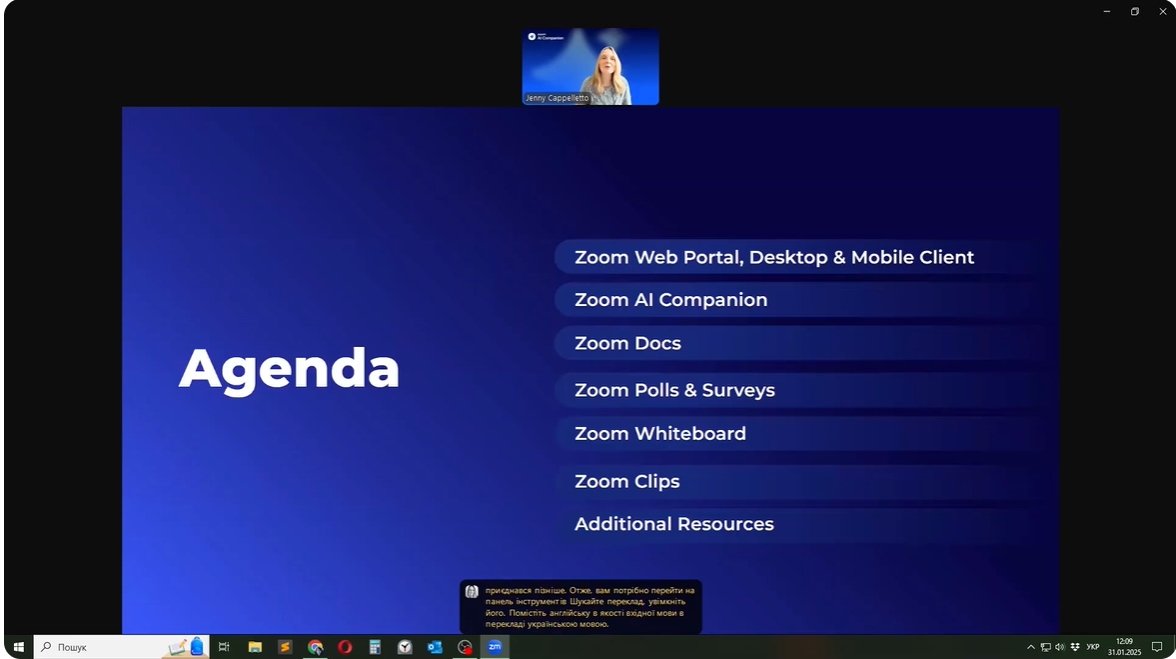This screenshot has width=1176, height=659.
Task: Switch to Zoom via its taskbar icon
Action: tap(495, 647)
